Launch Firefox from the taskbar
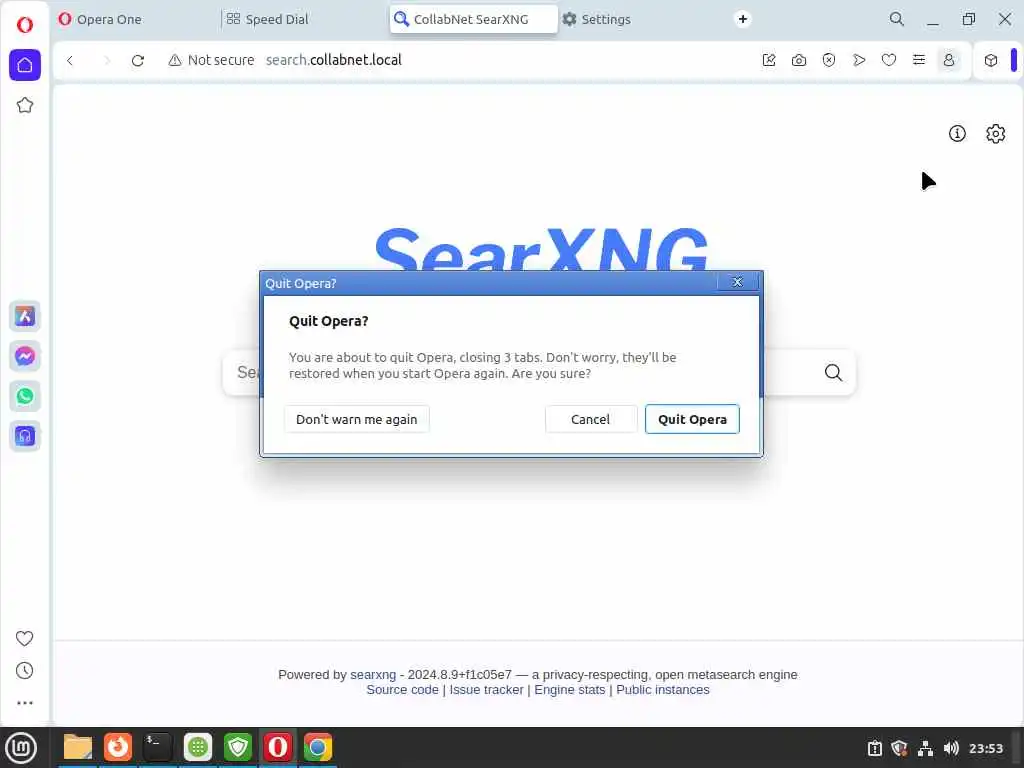The image size is (1024, 768). (118, 748)
